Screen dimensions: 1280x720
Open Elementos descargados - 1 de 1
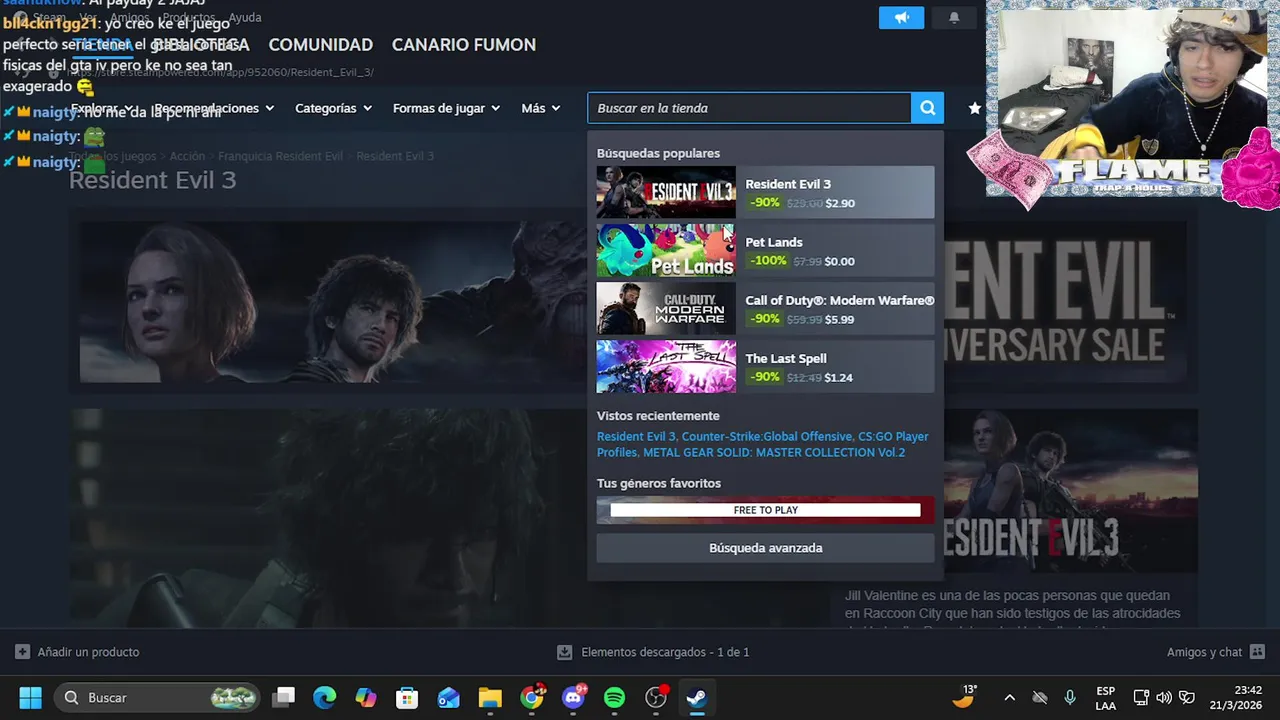665,652
